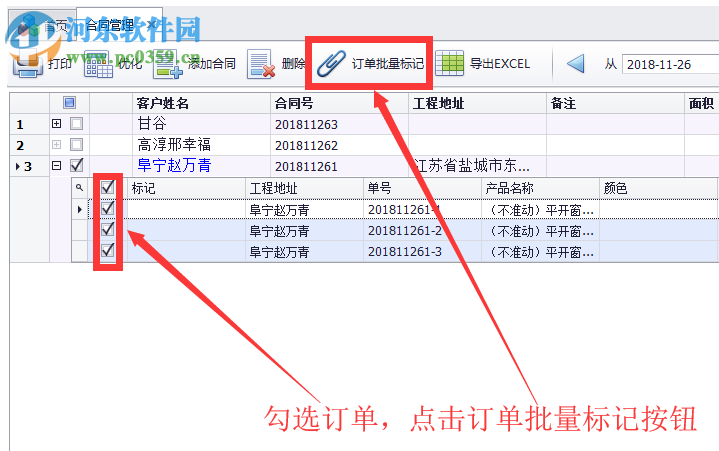
Task: Select order number 201811261-2 cell
Action: 422,231
